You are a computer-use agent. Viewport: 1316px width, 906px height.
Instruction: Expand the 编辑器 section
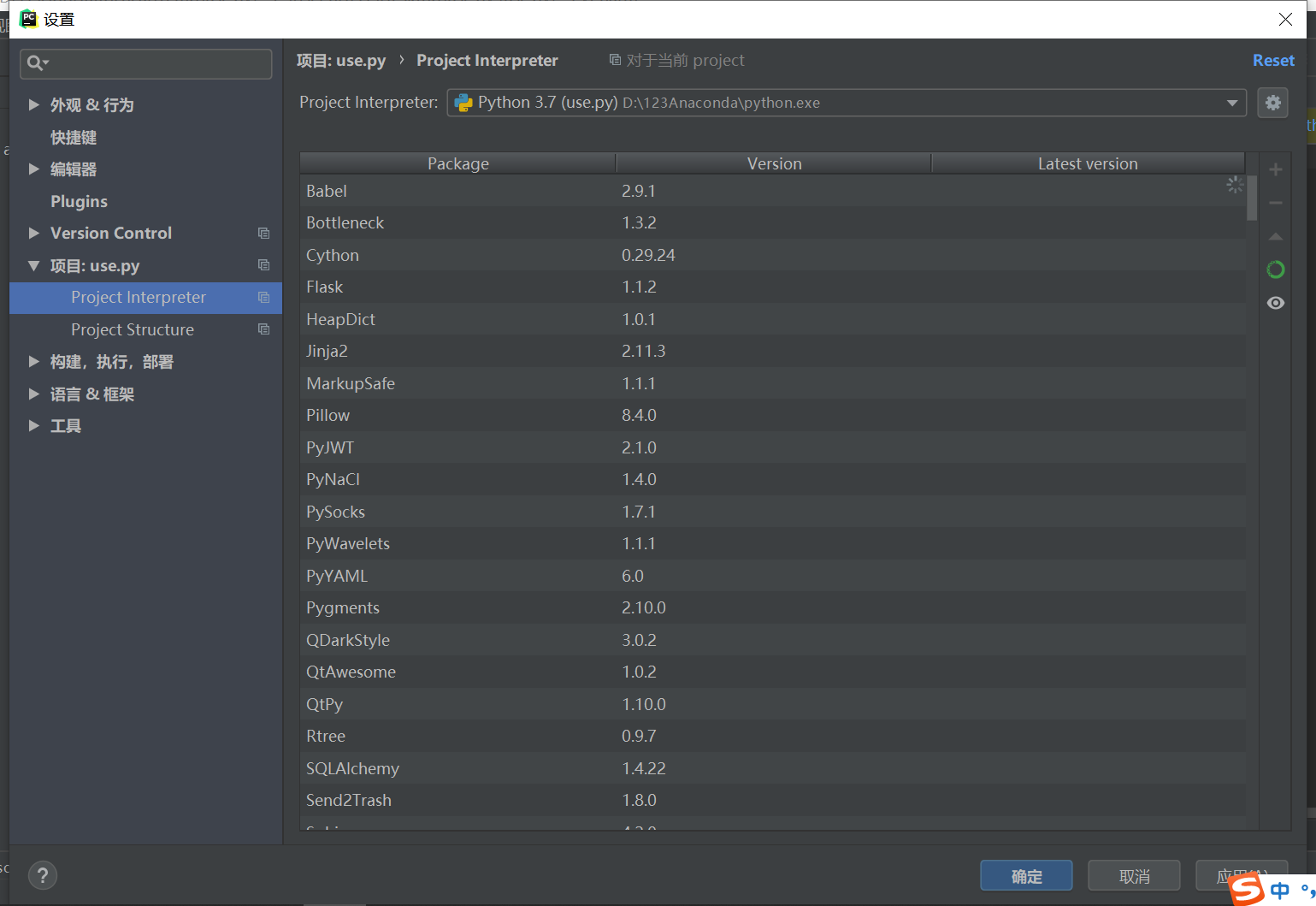33,169
